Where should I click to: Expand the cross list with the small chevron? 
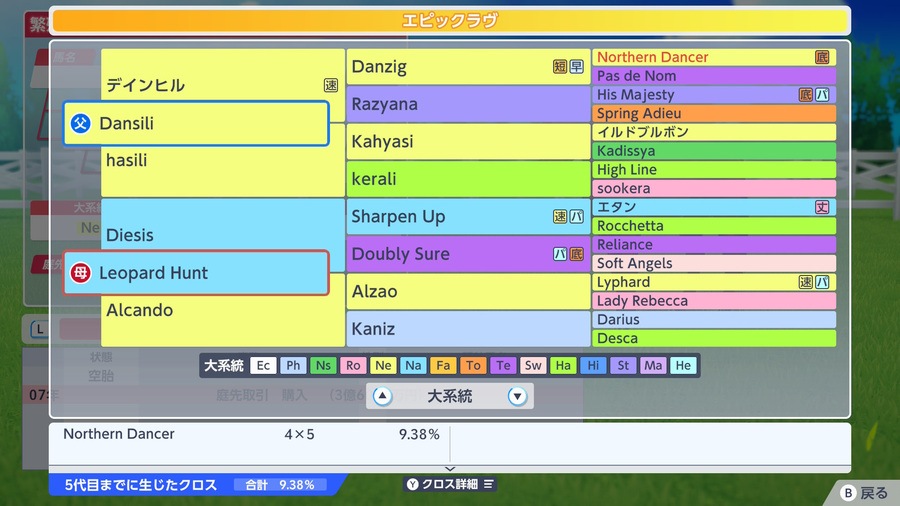click(450, 469)
